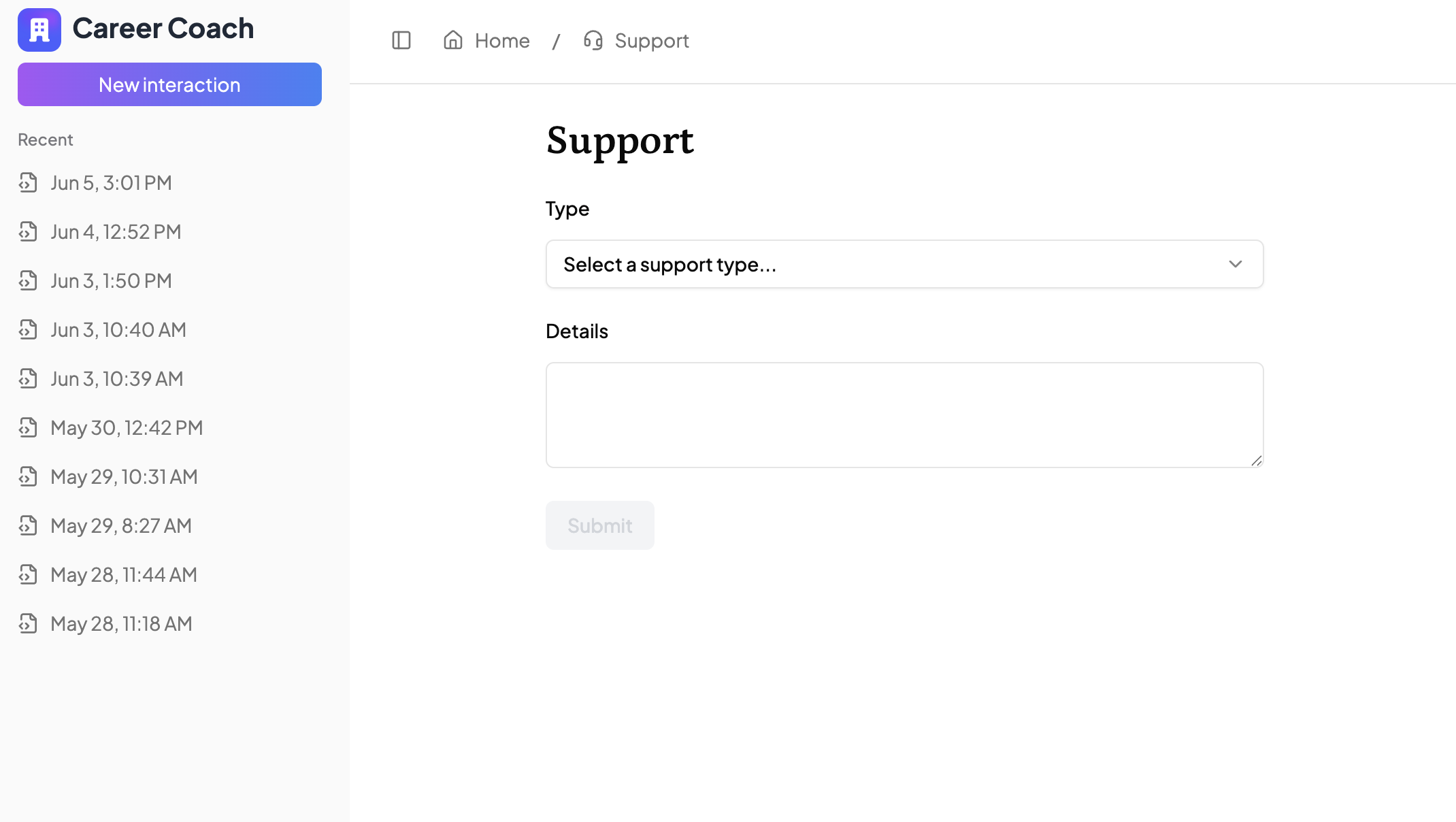Select the May 29, 10:31 AM interaction
This screenshot has width=1456, height=822.
coord(124,477)
